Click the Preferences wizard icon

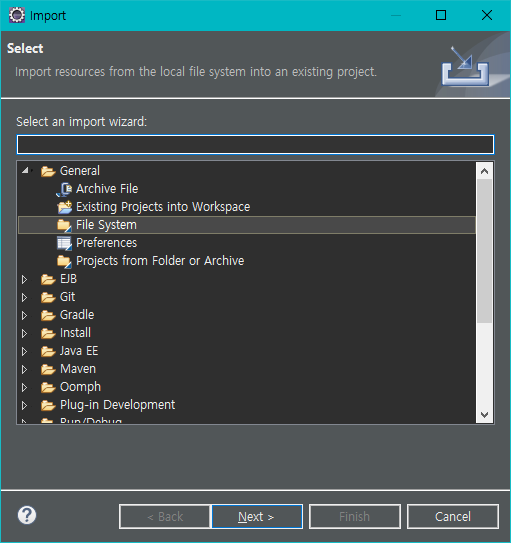pyautogui.click(x=64, y=243)
